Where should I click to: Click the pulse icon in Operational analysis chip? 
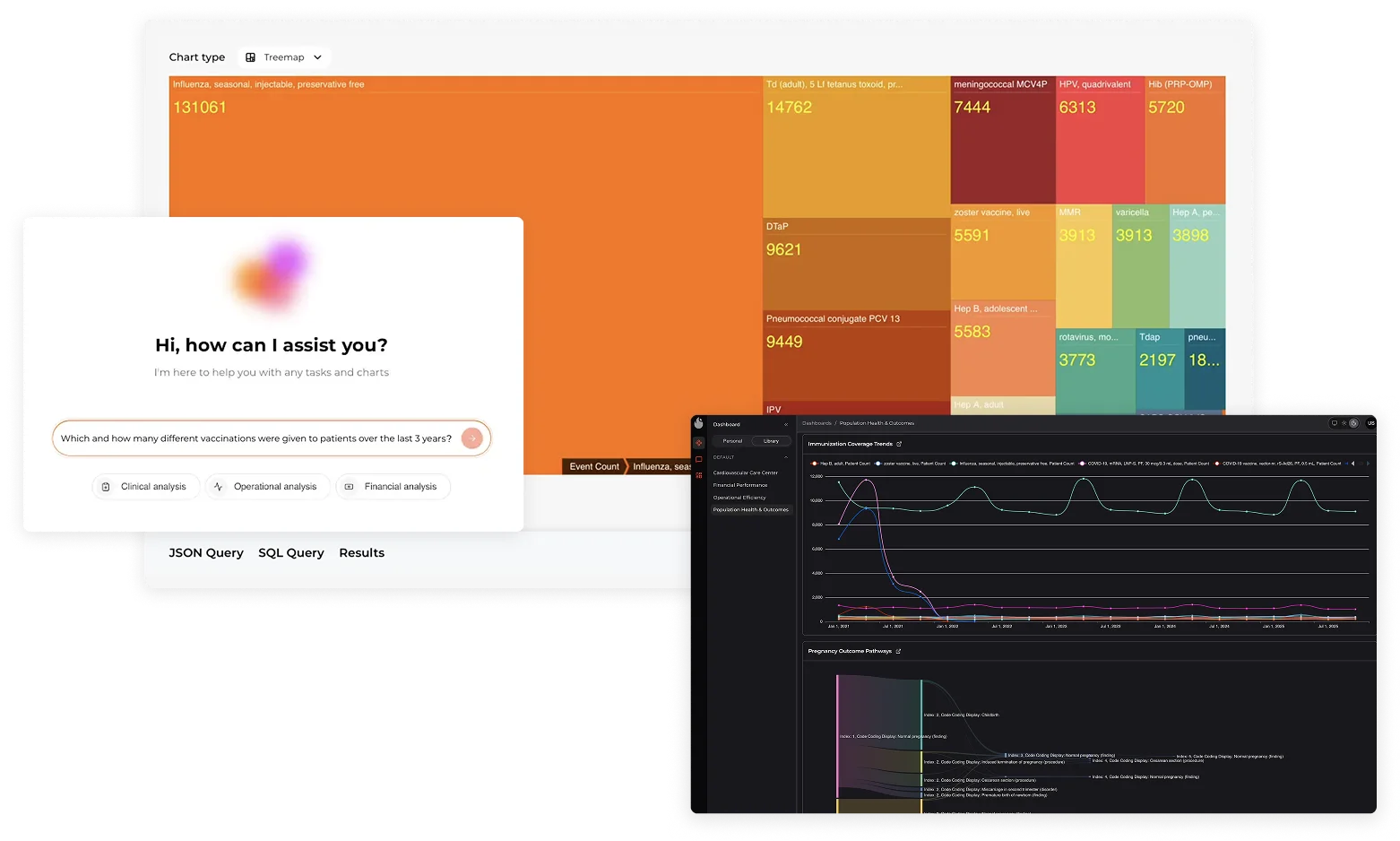(219, 487)
